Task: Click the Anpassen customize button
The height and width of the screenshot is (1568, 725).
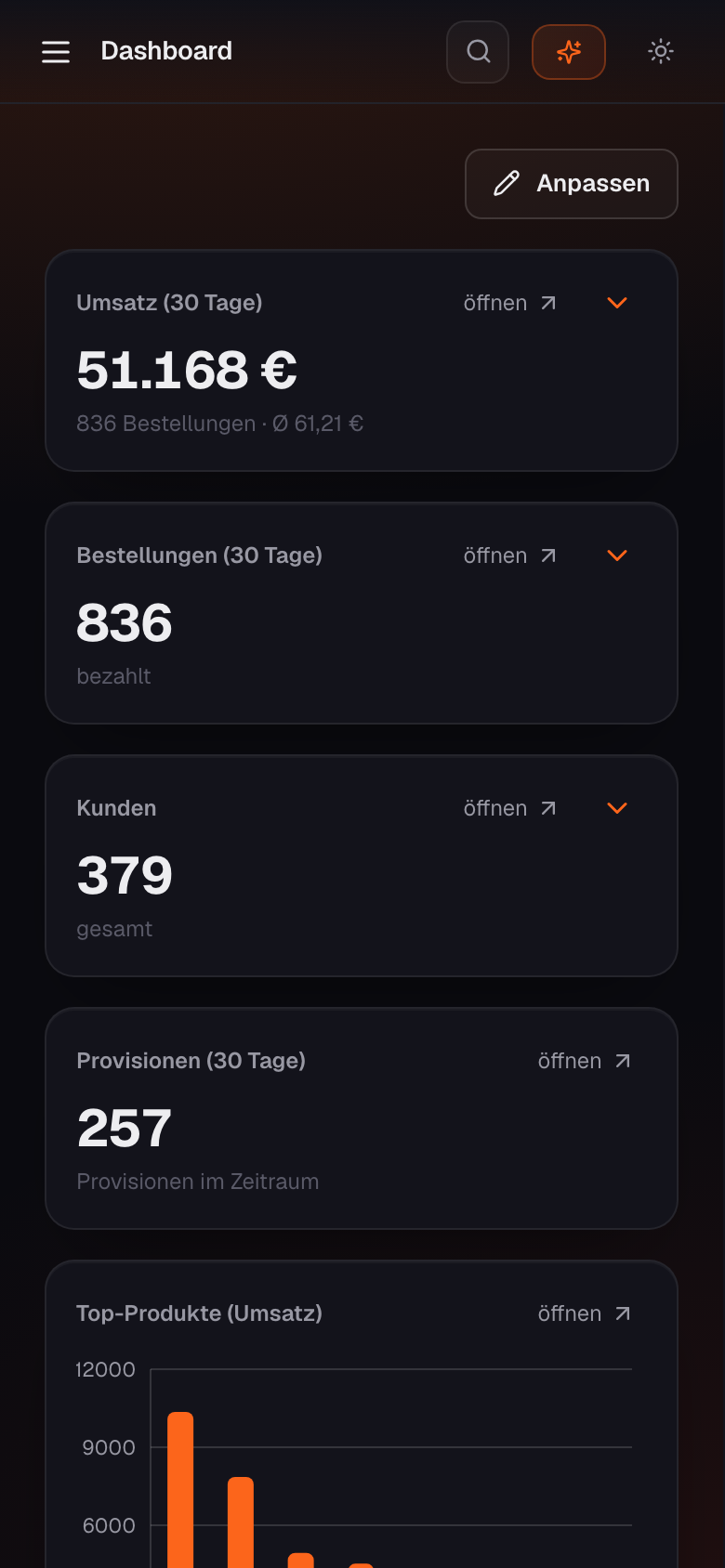Action: (x=572, y=184)
